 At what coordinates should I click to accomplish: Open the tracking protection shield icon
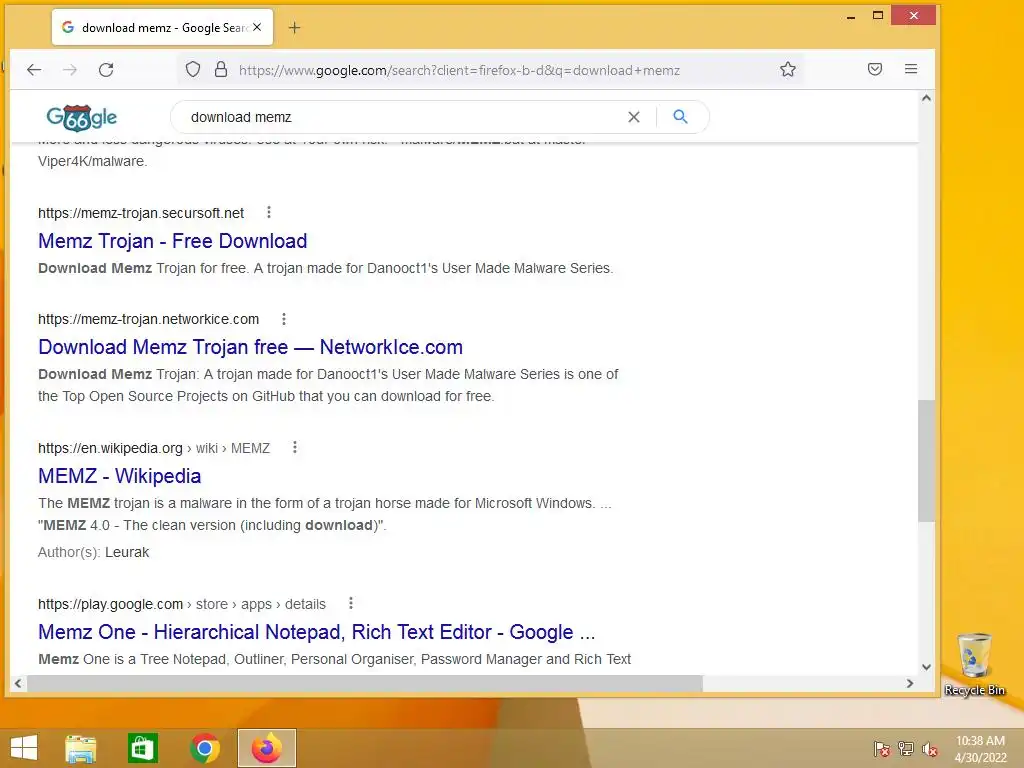[193, 70]
